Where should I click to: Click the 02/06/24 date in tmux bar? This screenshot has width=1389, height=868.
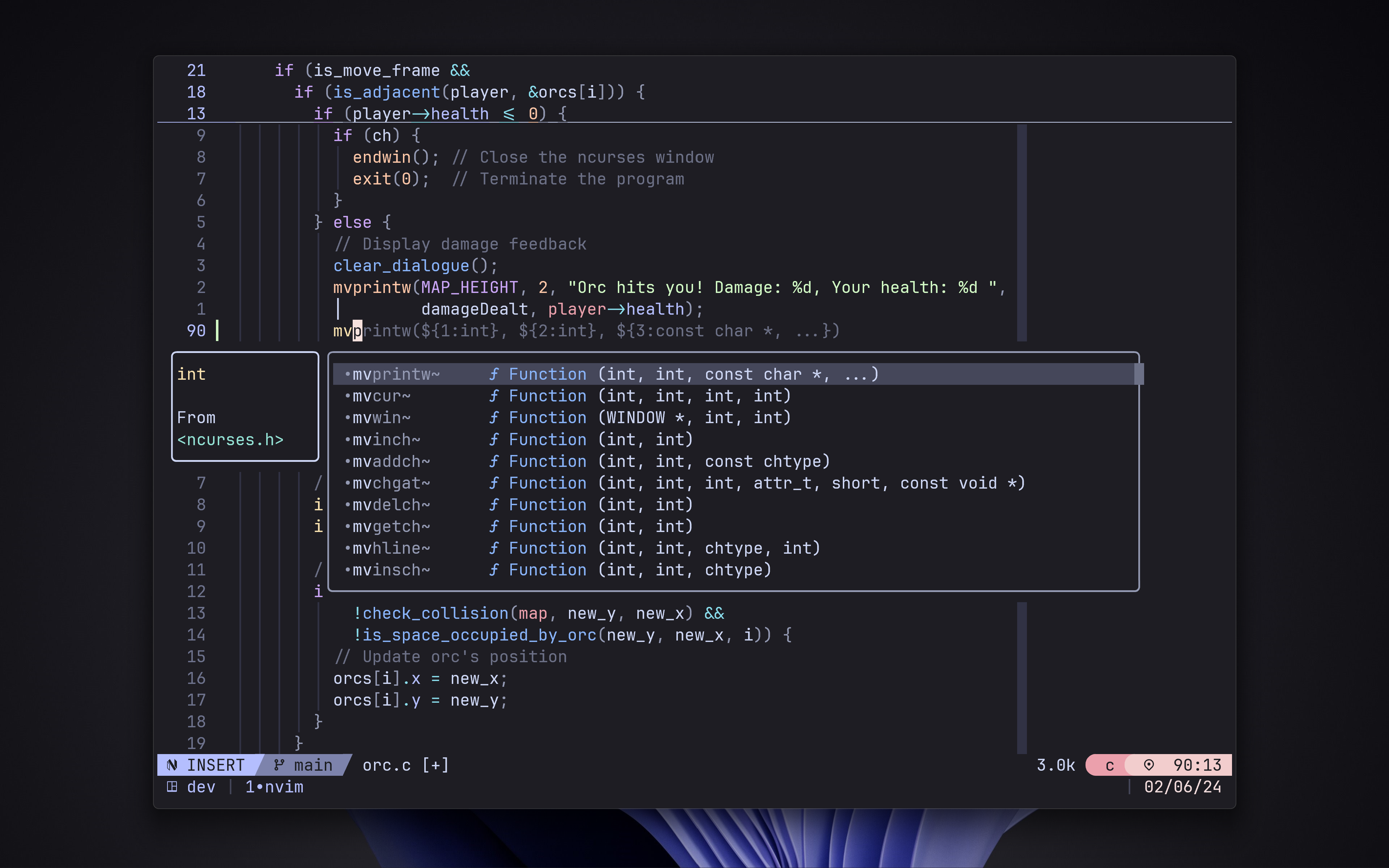pyautogui.click(x=1182, y=787)
